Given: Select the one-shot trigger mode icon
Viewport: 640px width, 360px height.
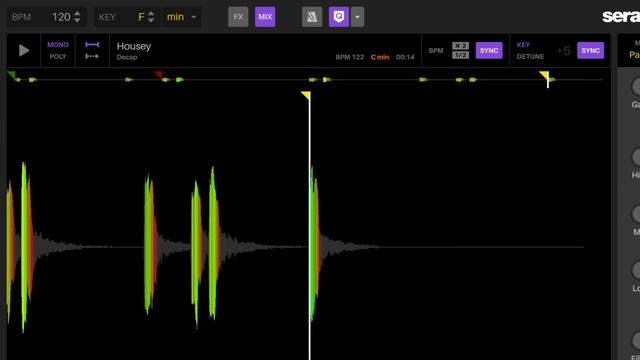Looking at the screenshot, I should (92, 56).
